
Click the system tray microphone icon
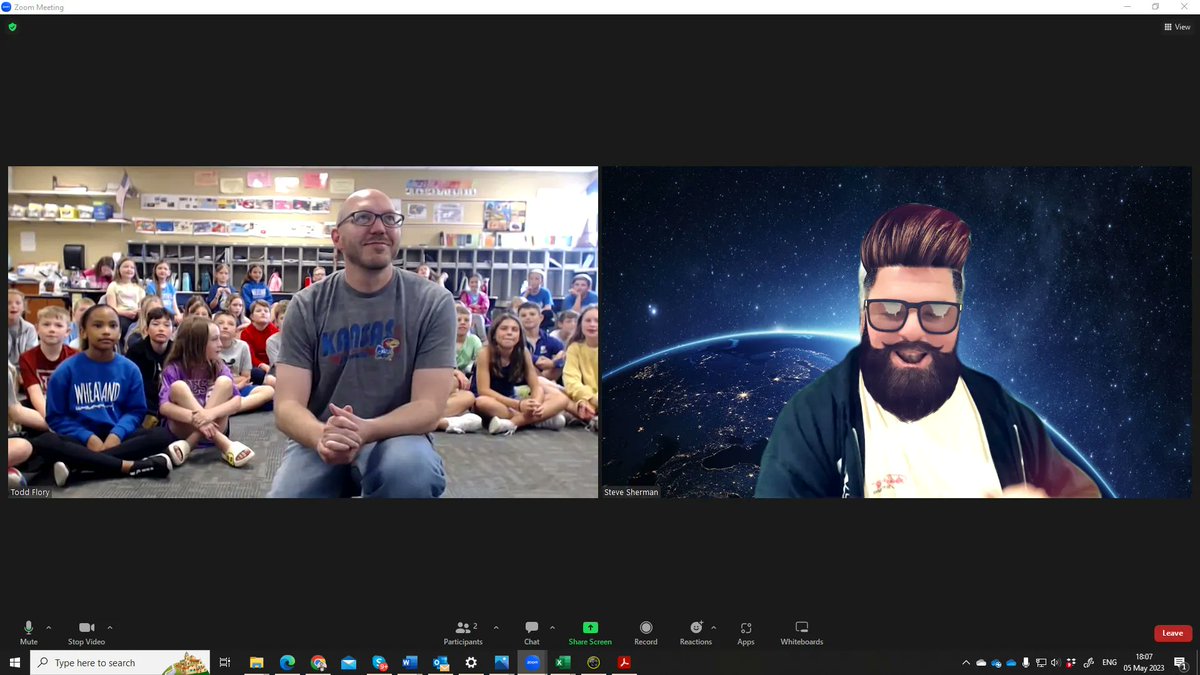pos(1026,662)
